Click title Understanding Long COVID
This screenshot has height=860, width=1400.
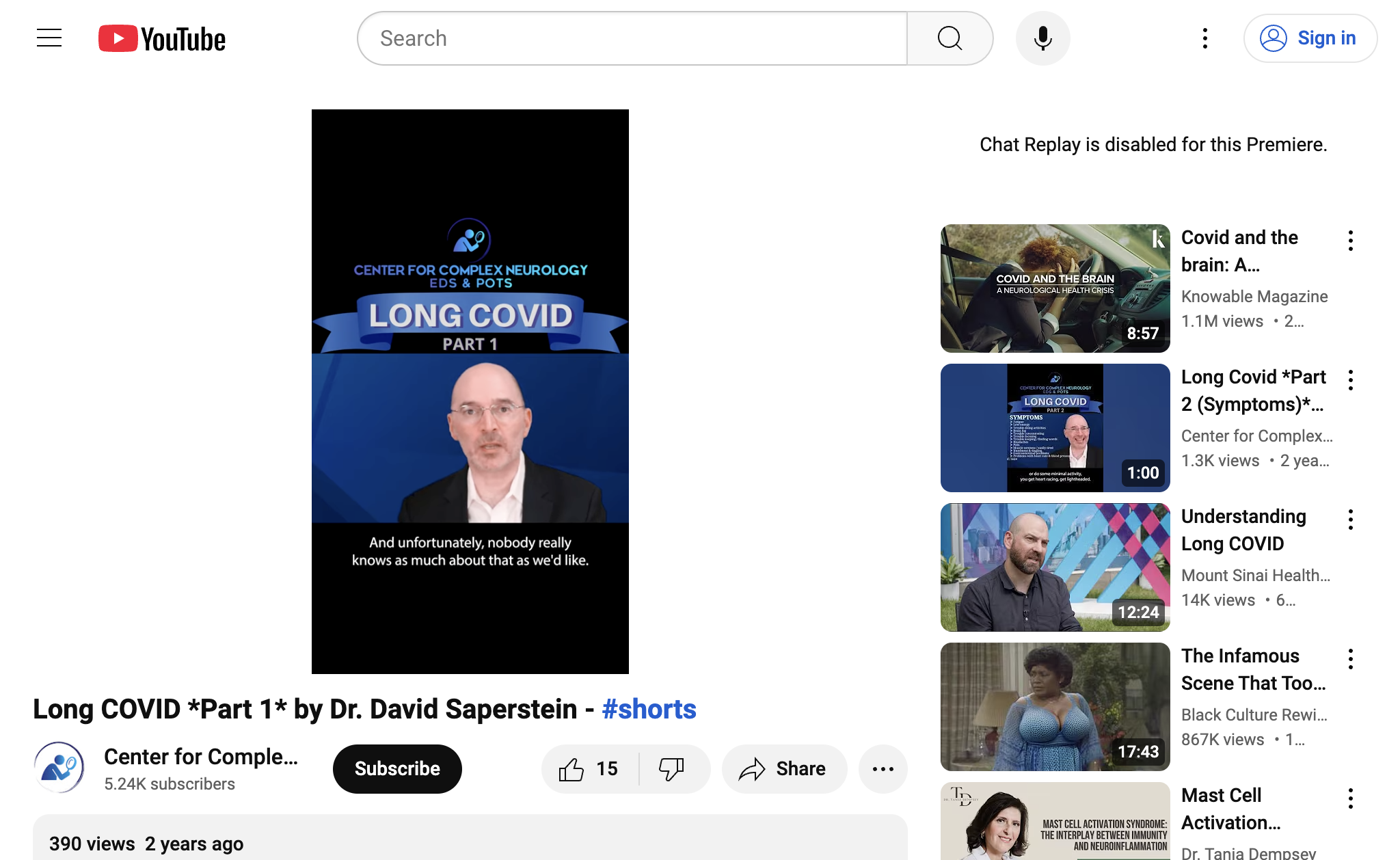pyautogui.click(x=1243, y=530)
